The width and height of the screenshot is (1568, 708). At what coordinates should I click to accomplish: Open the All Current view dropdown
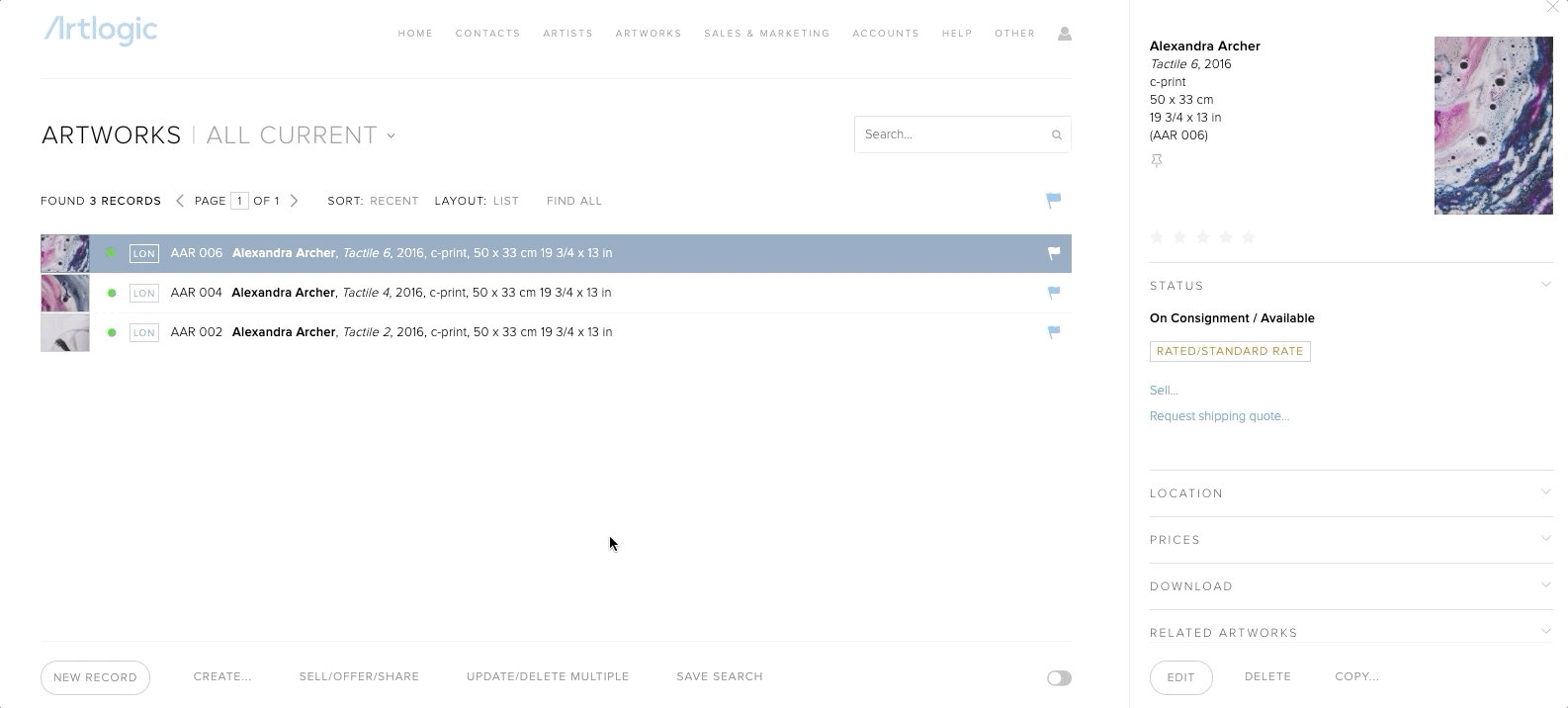[301, 135]
